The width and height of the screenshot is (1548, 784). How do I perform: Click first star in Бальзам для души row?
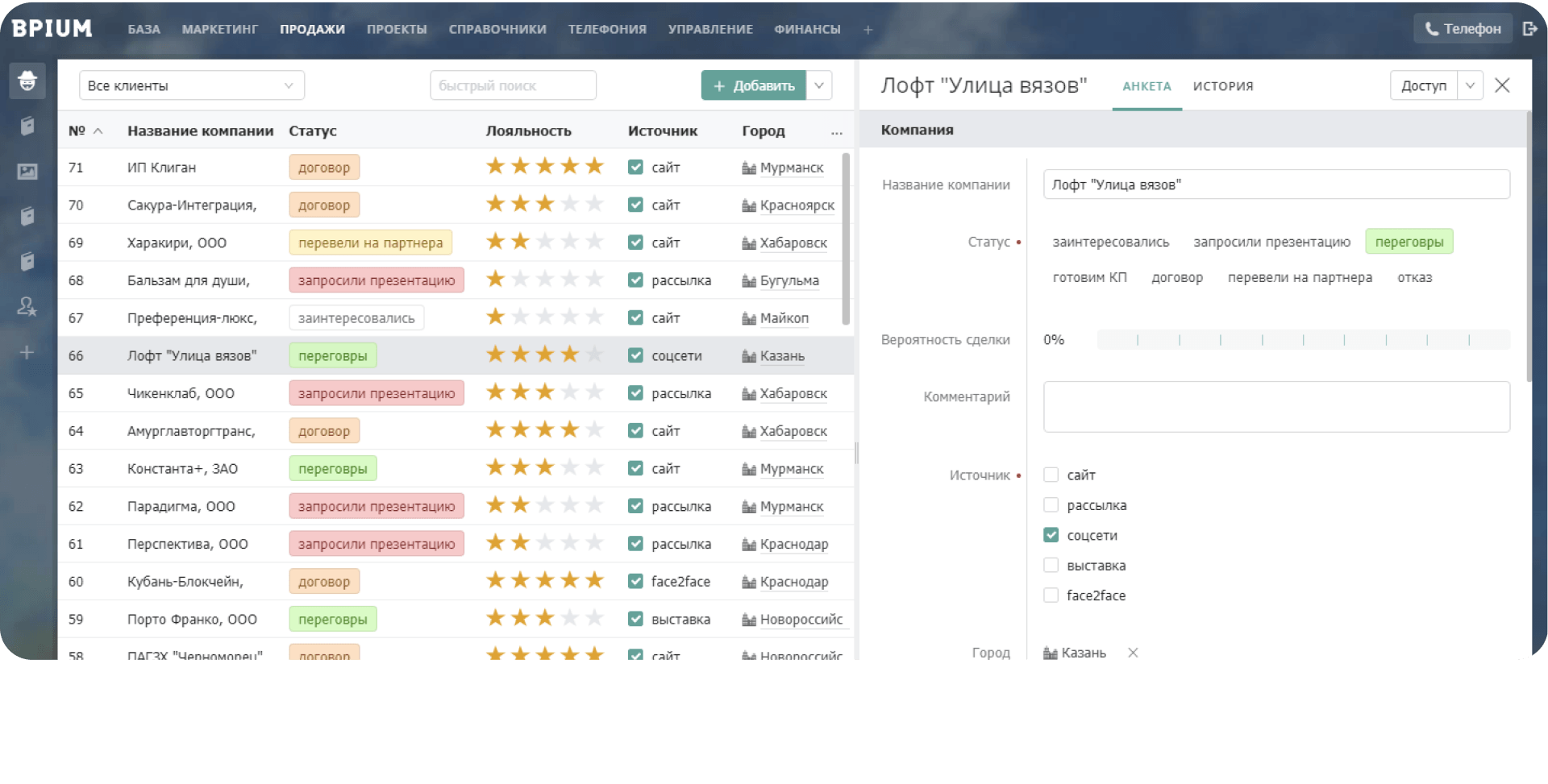[x=495, y=279]
